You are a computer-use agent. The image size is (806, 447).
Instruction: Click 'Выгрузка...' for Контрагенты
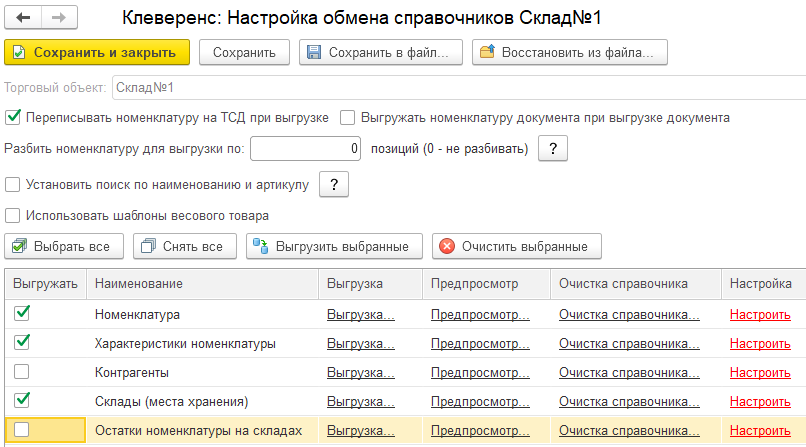(361, 372)
